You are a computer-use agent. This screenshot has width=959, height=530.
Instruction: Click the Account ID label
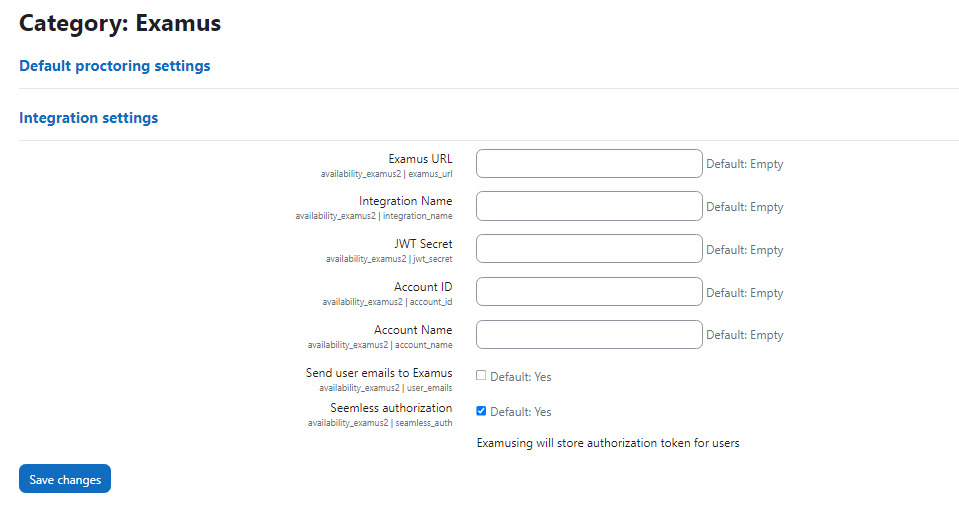[423, 287]
